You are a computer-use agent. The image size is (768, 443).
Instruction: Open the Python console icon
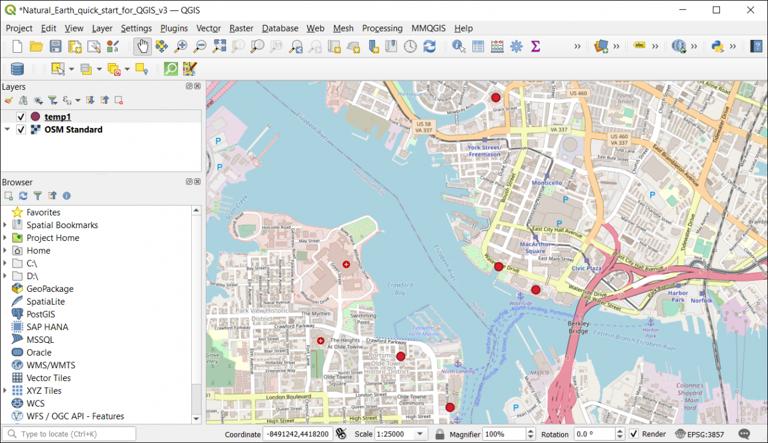tap(717, 47)
